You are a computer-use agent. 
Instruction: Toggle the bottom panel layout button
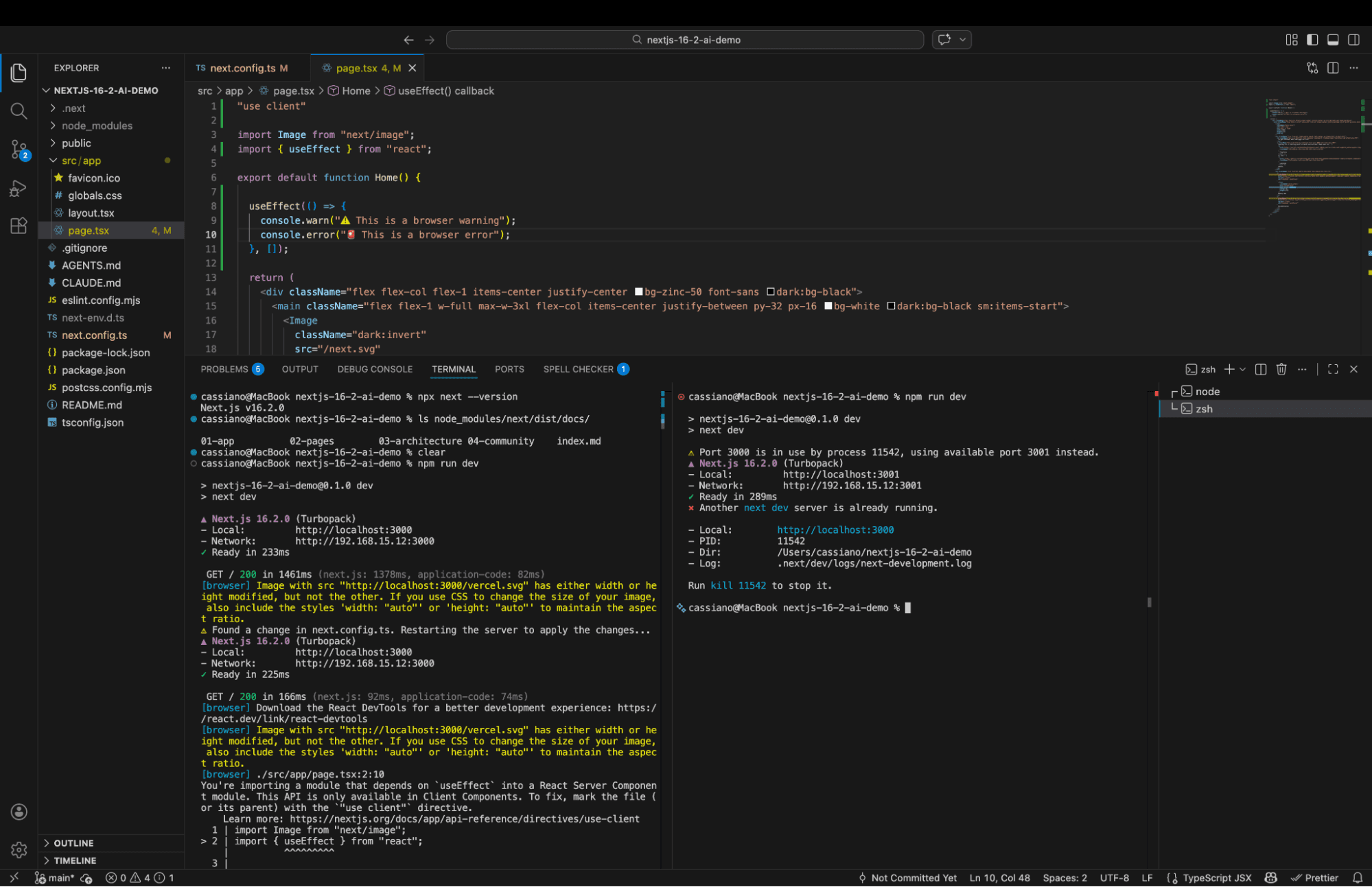pyautogui.click(x=1332, y=40)
